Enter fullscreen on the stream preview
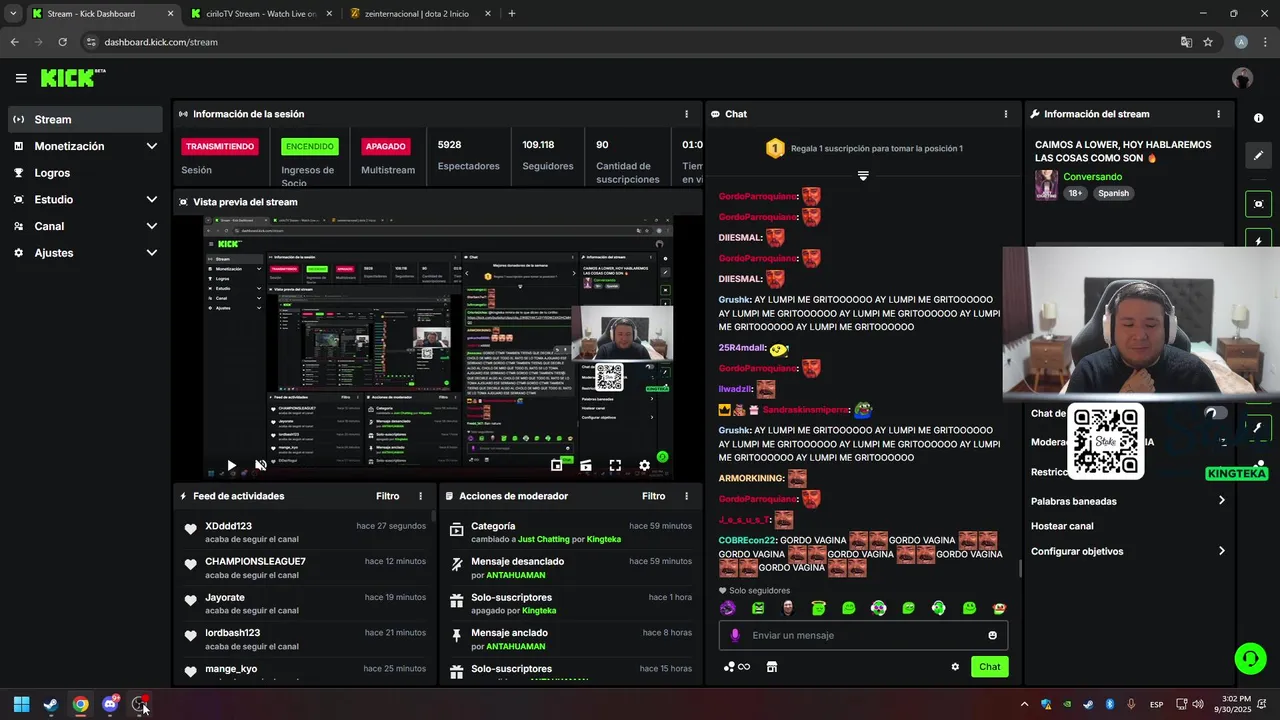The image size is (1280, 720). click(x=615, y=465)
